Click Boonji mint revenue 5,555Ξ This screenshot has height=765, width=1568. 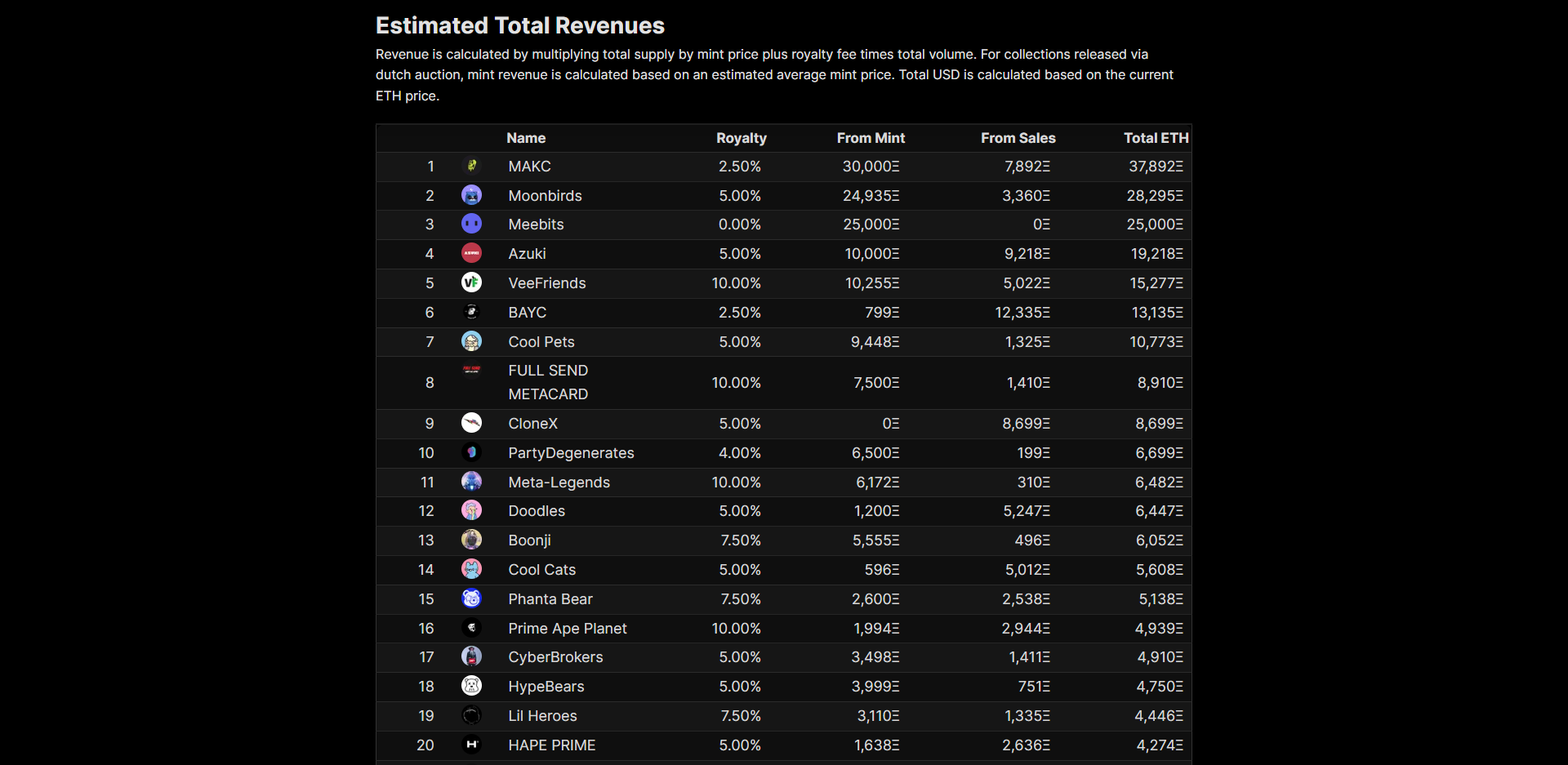[x=876, y=540]
